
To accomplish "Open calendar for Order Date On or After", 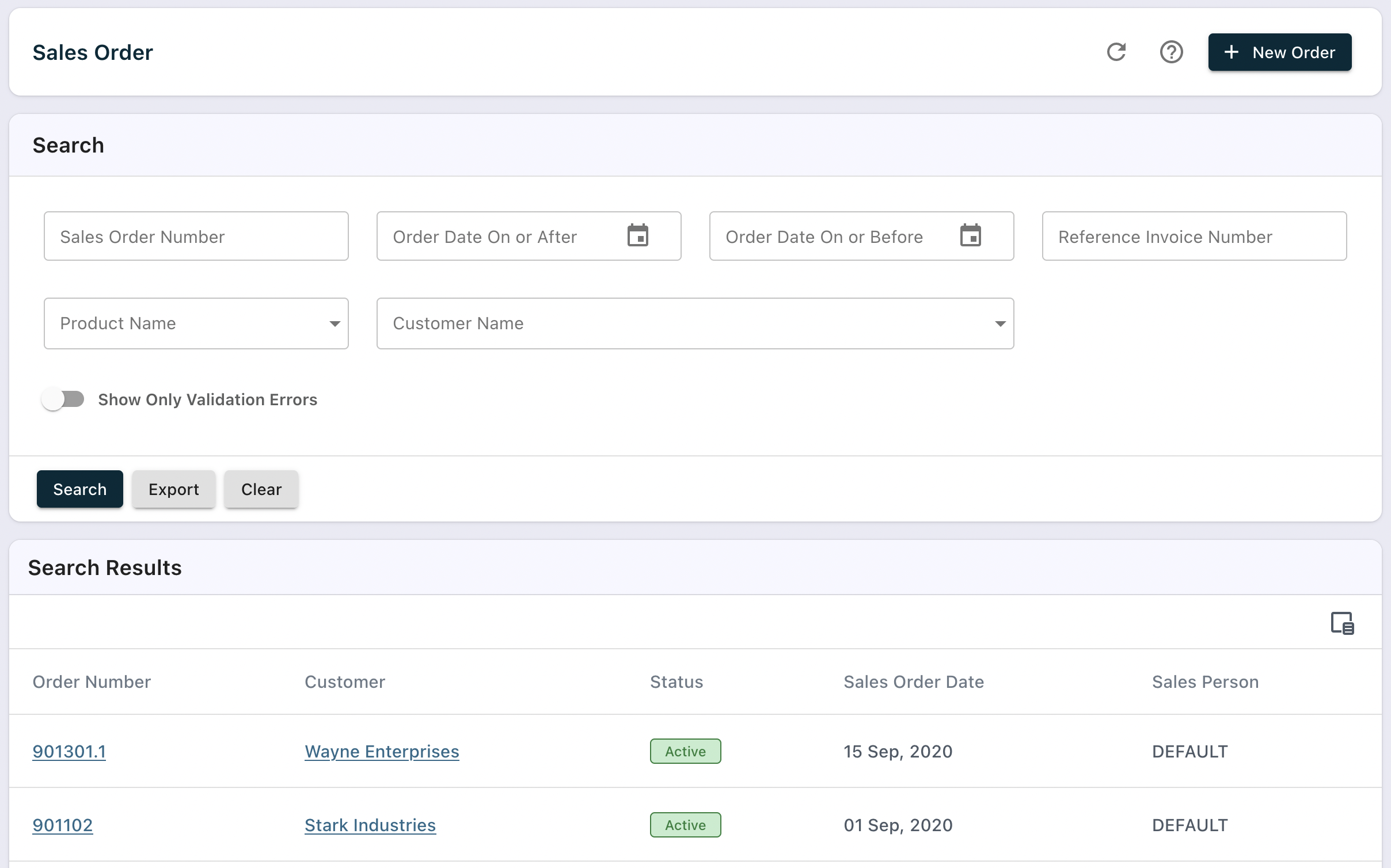I will click(637, 236).
